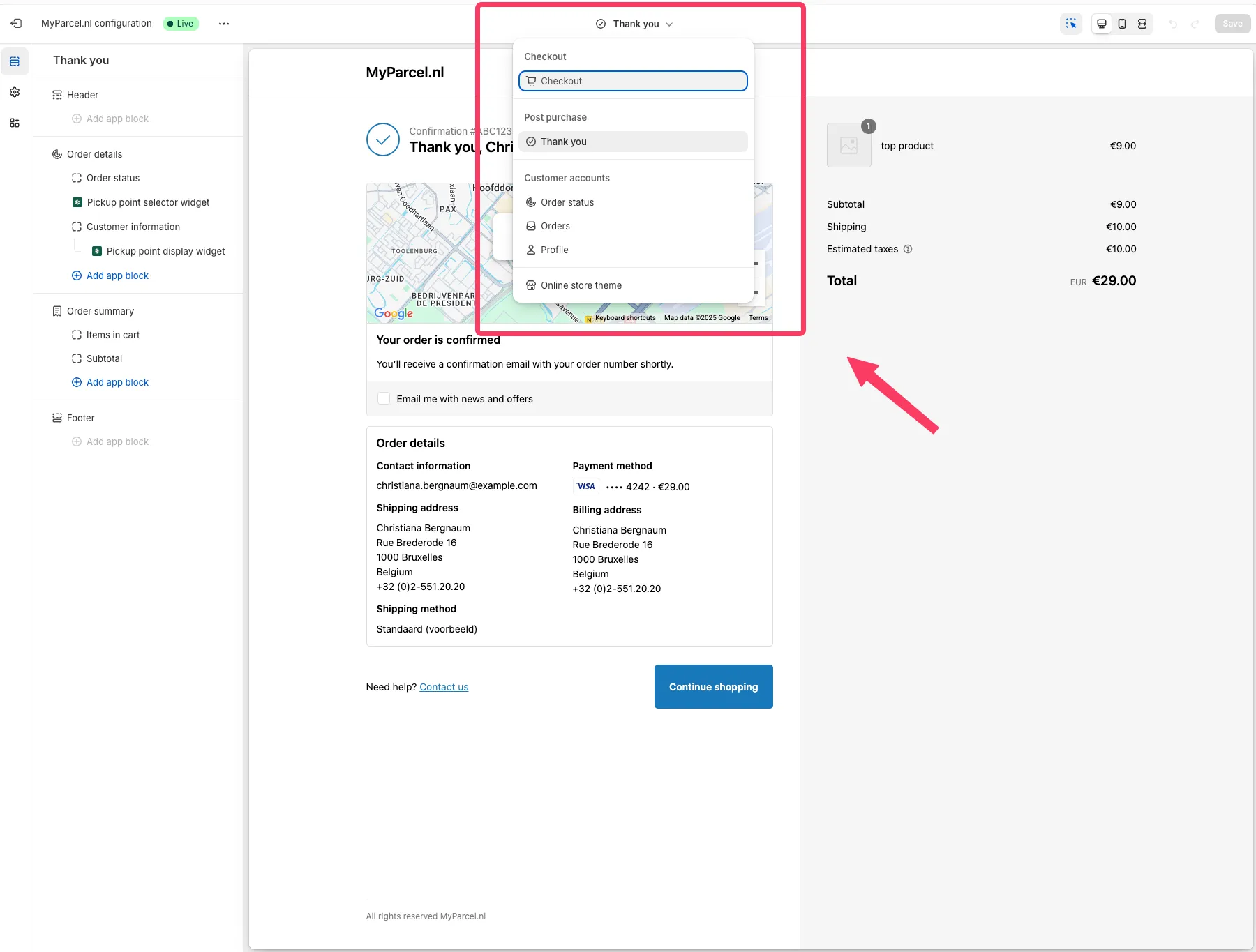Enable the inspector selection tool
Viewport: 1256px width, 952px height.
point(1071,23)
